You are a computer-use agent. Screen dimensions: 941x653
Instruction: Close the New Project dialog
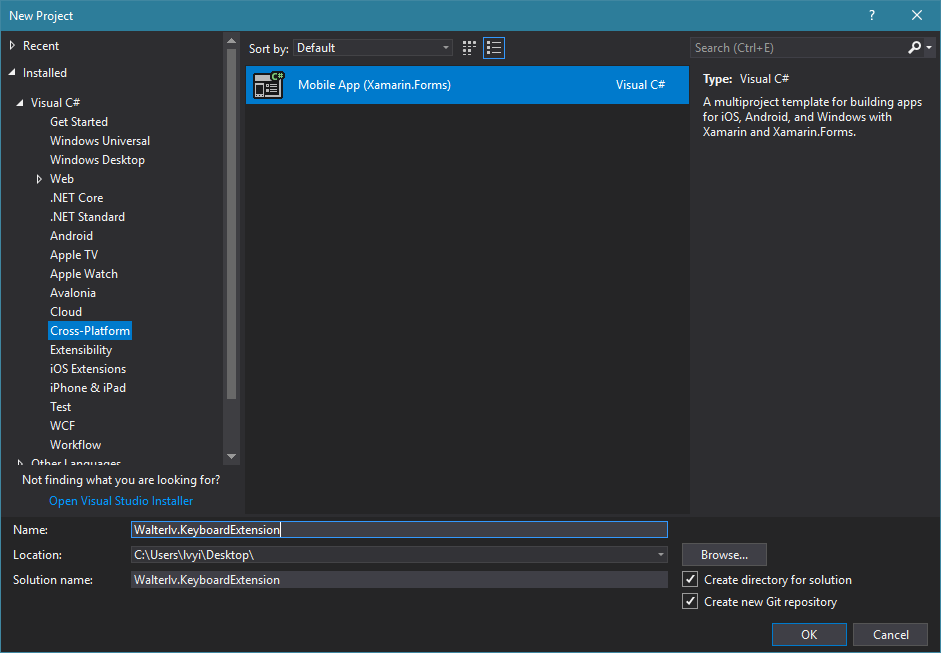917,16
